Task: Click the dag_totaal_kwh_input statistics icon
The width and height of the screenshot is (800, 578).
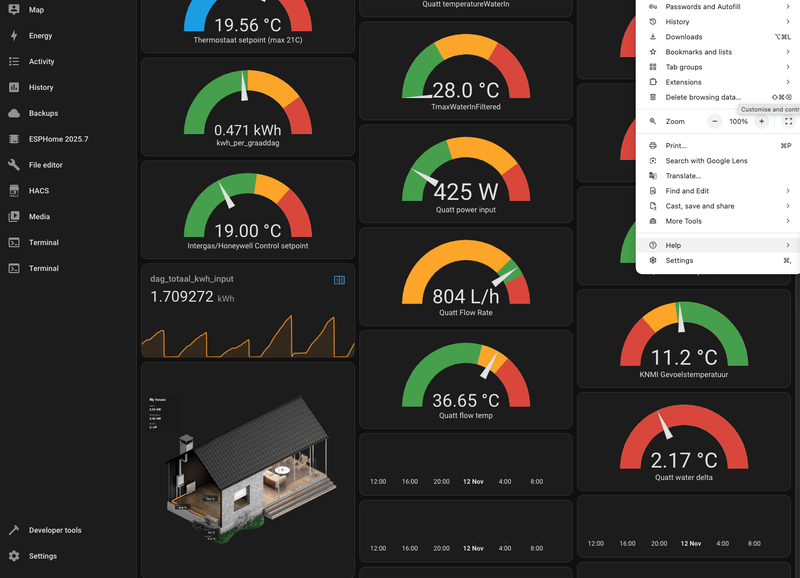Action: 339,280
